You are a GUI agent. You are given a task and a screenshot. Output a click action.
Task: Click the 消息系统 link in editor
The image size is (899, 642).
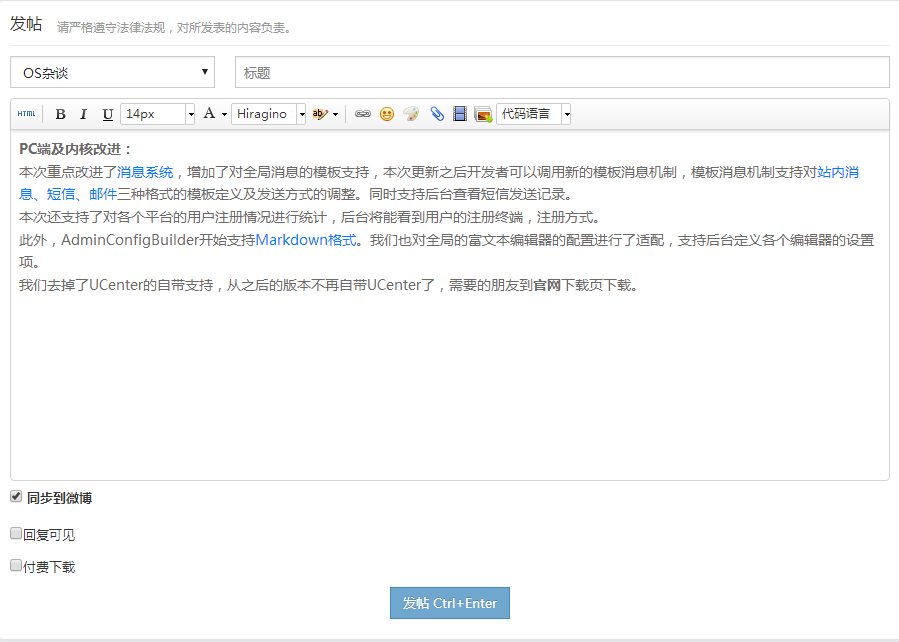point(145,172)
